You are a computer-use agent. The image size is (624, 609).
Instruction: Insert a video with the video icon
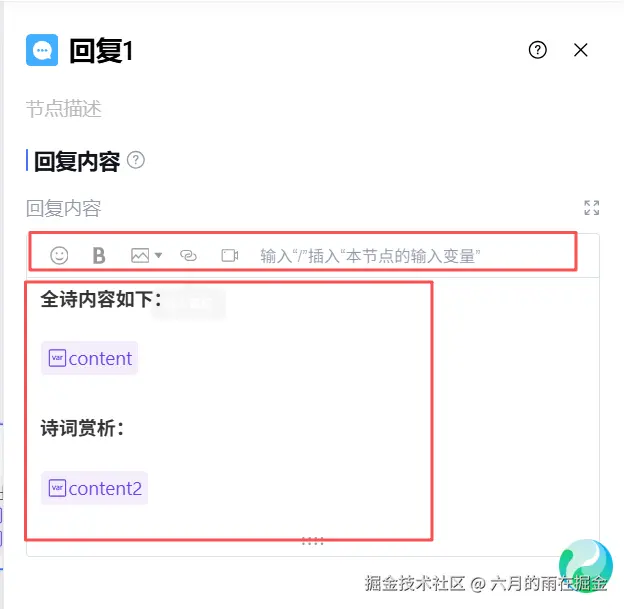click(230, 255)
